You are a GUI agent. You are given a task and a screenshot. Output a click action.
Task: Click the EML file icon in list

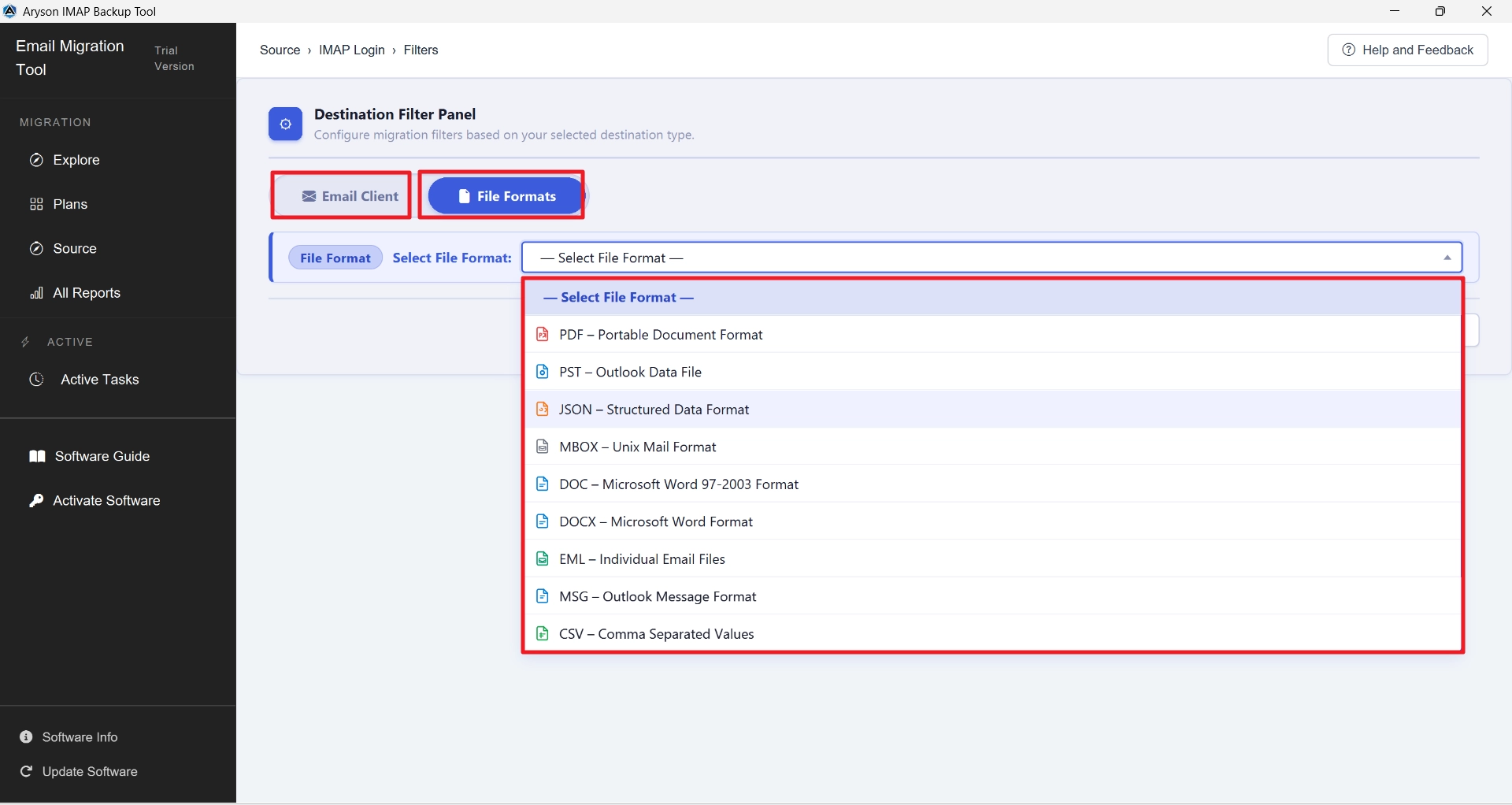[x=542, y=558]
